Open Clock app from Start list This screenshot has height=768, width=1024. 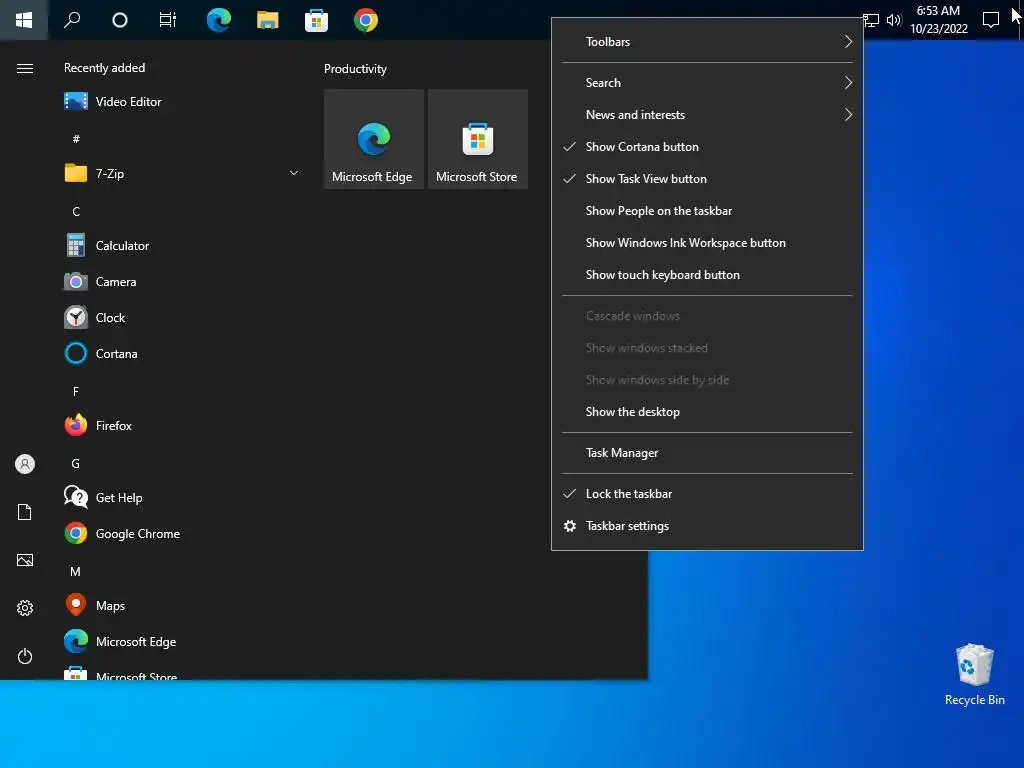183,318
